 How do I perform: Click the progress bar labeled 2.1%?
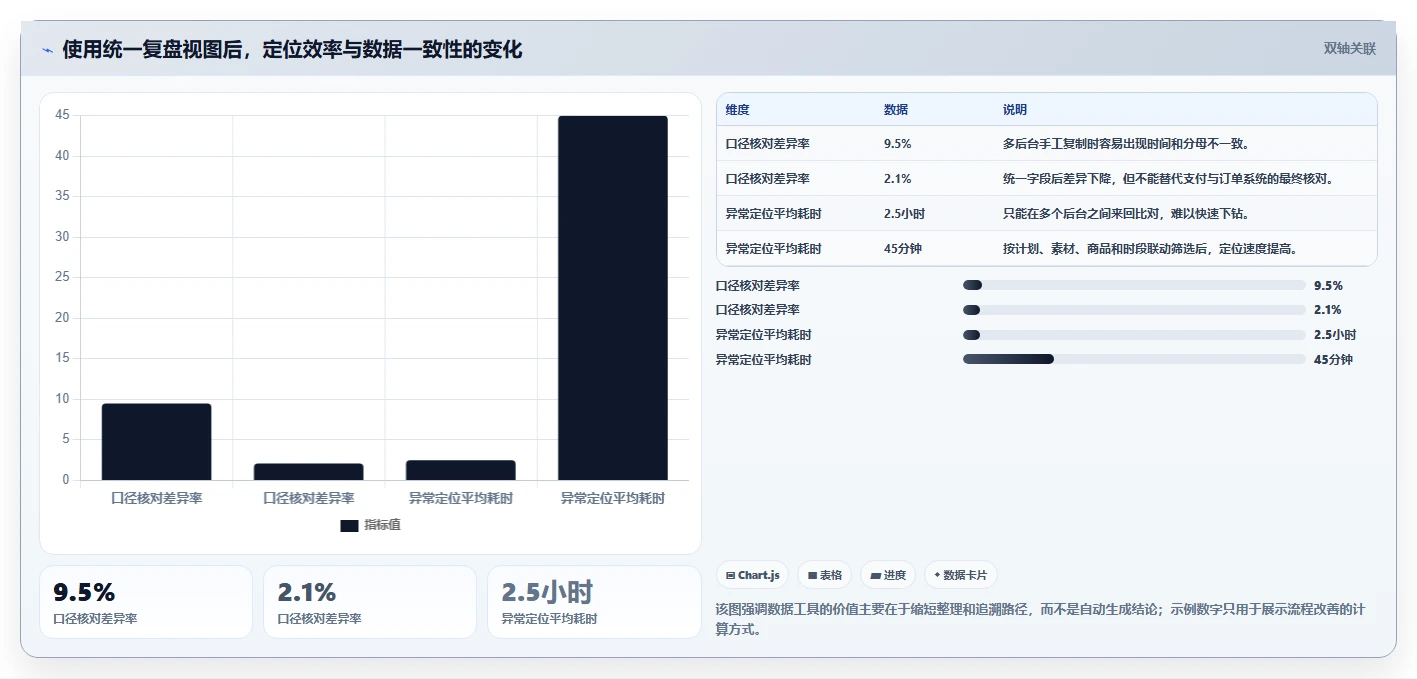coord(1134,310)
